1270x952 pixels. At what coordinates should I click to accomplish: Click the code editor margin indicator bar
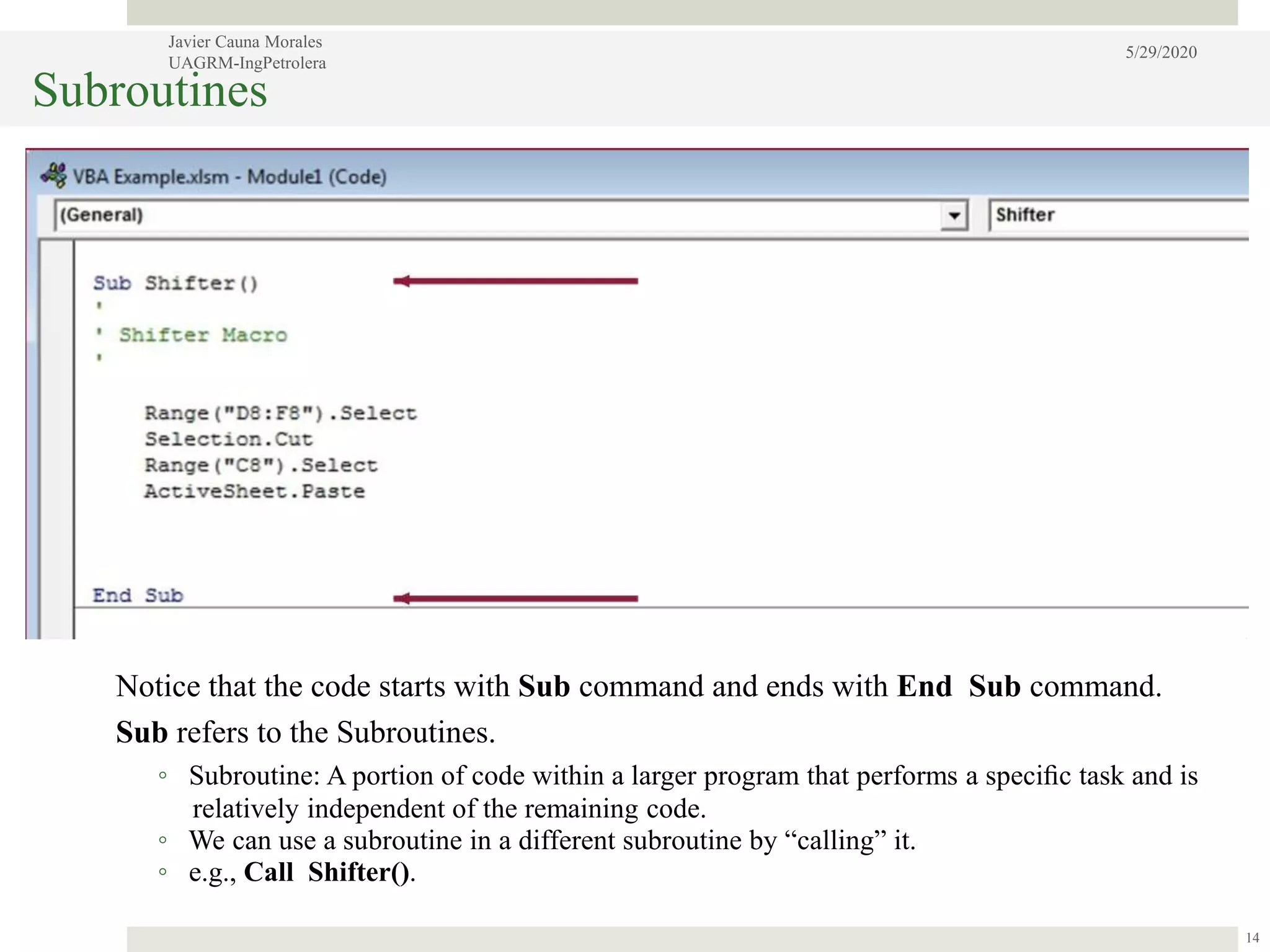click(x=57, y=439)
